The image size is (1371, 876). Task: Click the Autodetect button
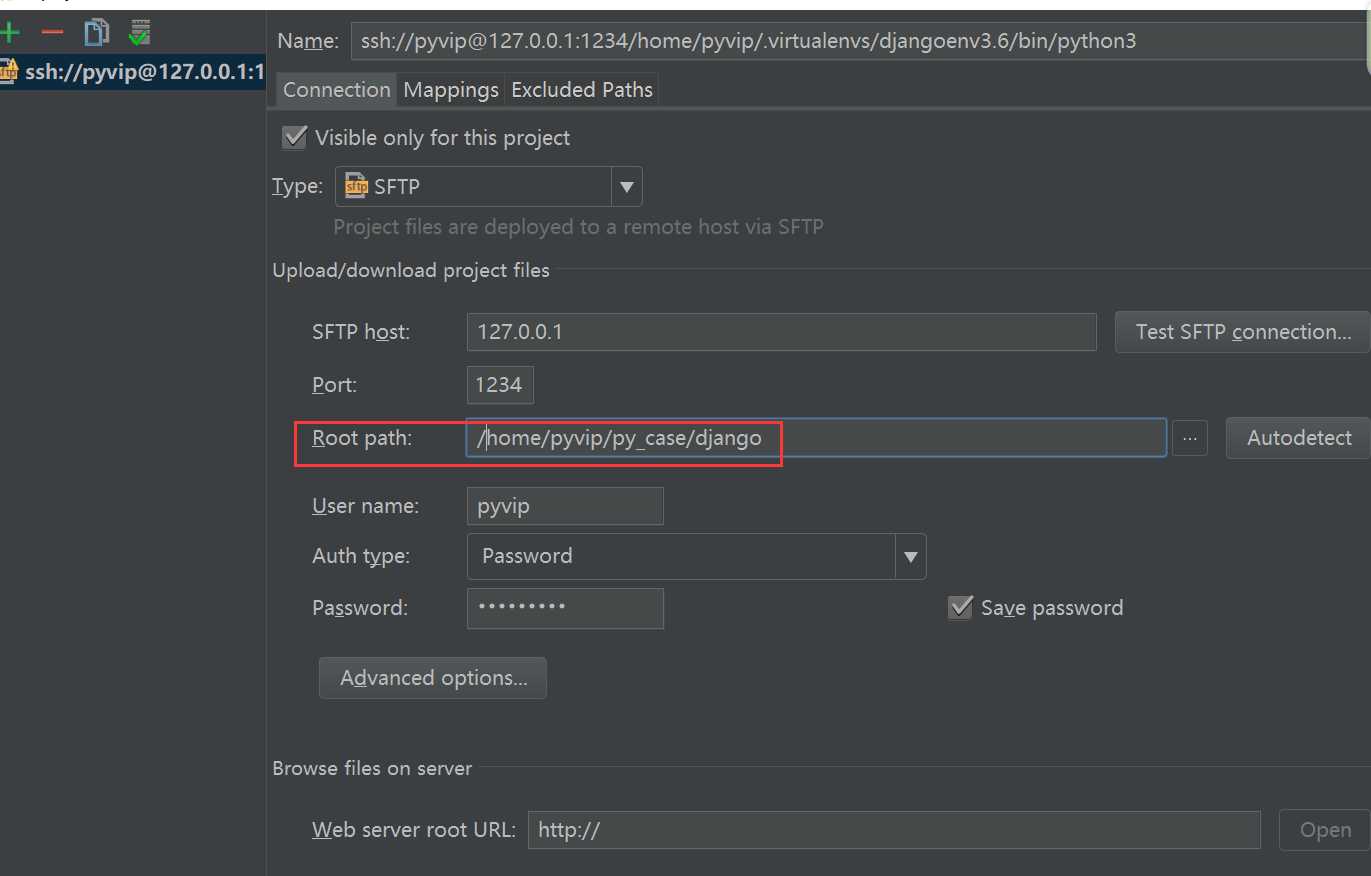pyautogui.click(x=1298, y=438)
